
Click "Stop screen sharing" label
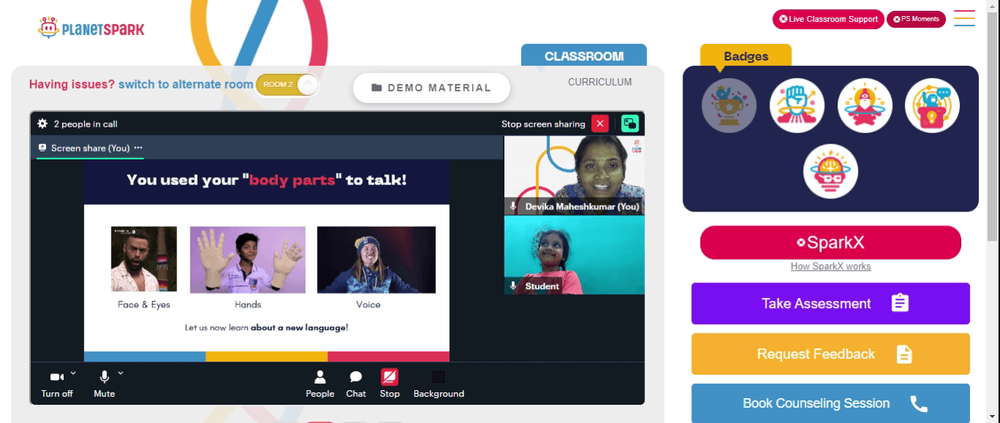[x=543, y=124]
